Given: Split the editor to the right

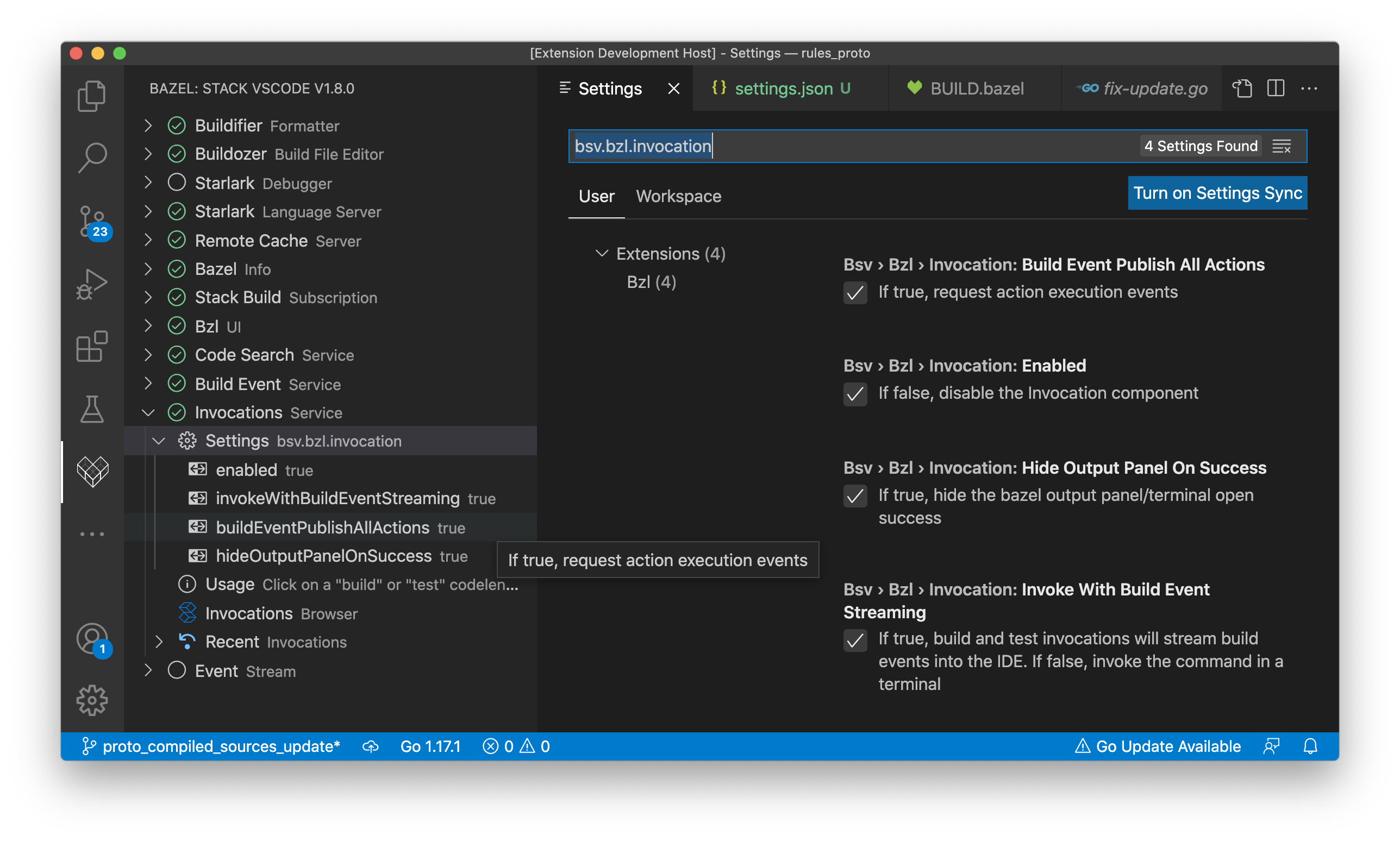Looking at the screenshot, I should tap(1276, 89).
